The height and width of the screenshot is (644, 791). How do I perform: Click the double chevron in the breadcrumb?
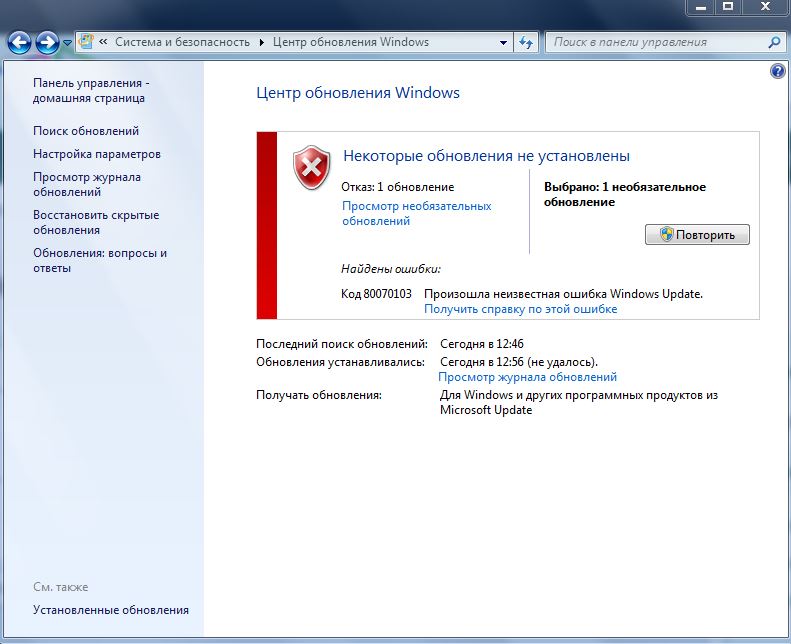(103, 42)
